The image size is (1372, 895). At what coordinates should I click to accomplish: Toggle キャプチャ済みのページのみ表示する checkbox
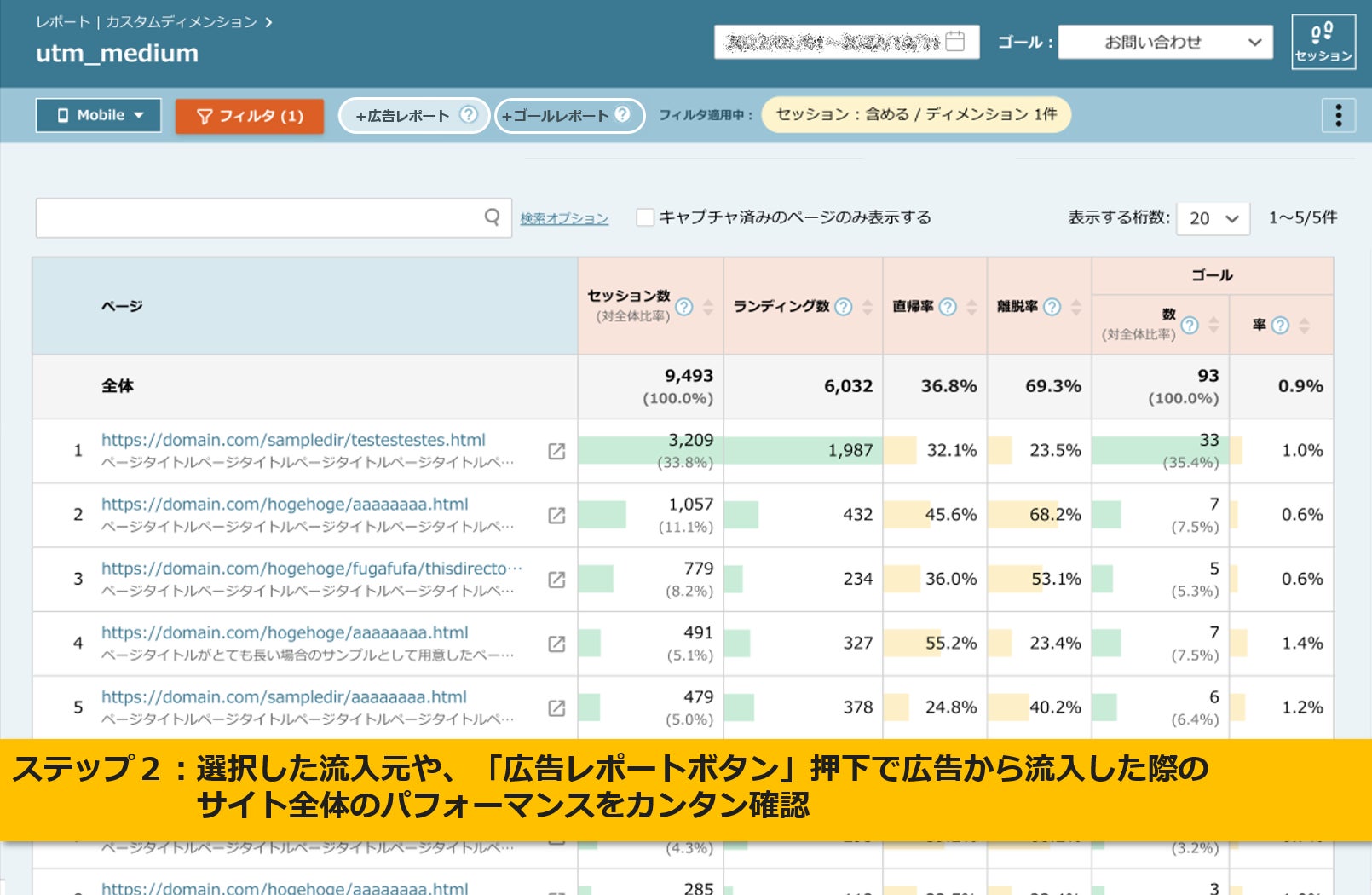(x=645, y=217)
